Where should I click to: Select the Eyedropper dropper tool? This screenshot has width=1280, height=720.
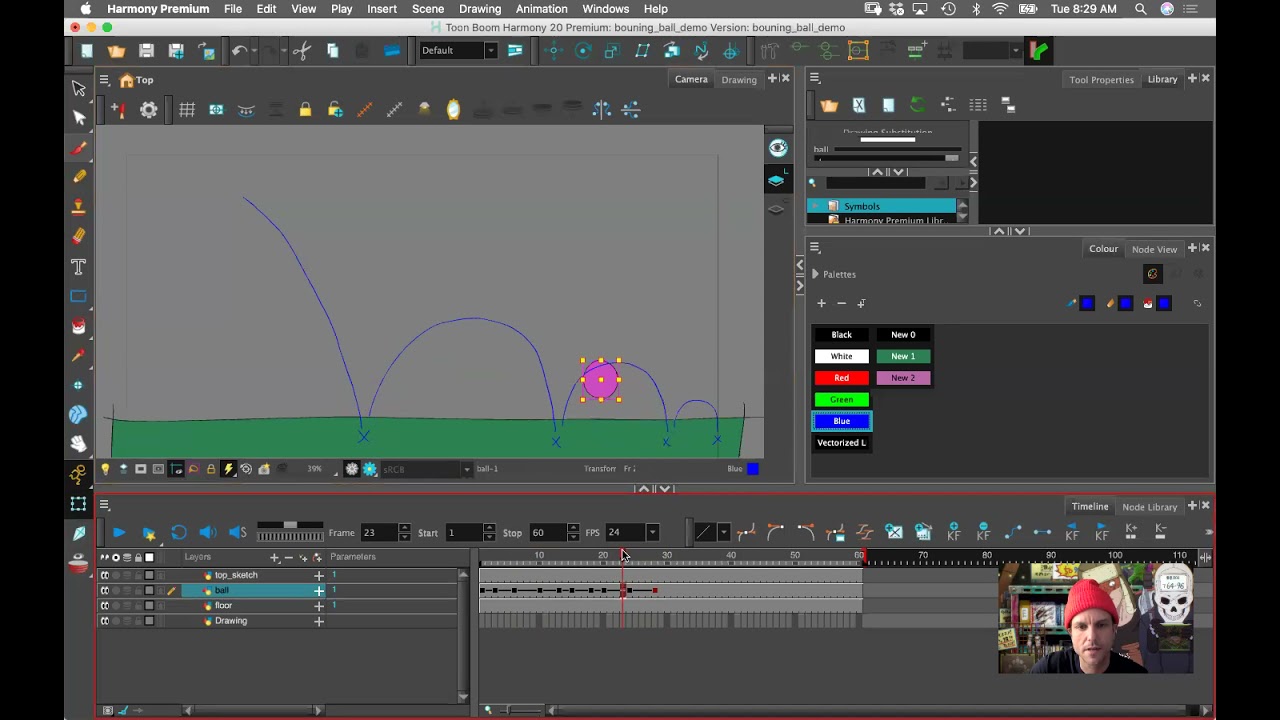(79, 356)
